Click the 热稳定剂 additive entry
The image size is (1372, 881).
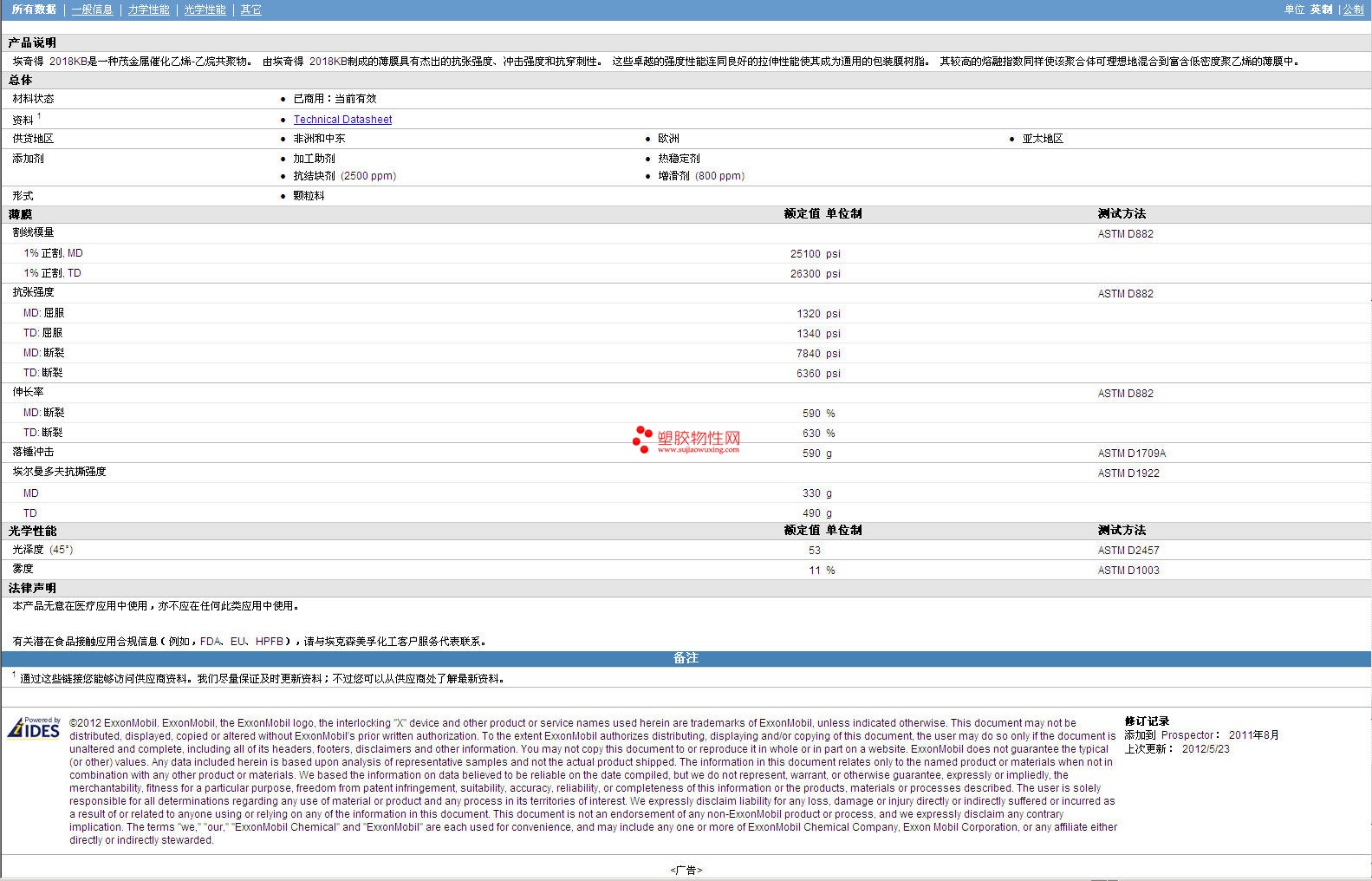(679, 159)
